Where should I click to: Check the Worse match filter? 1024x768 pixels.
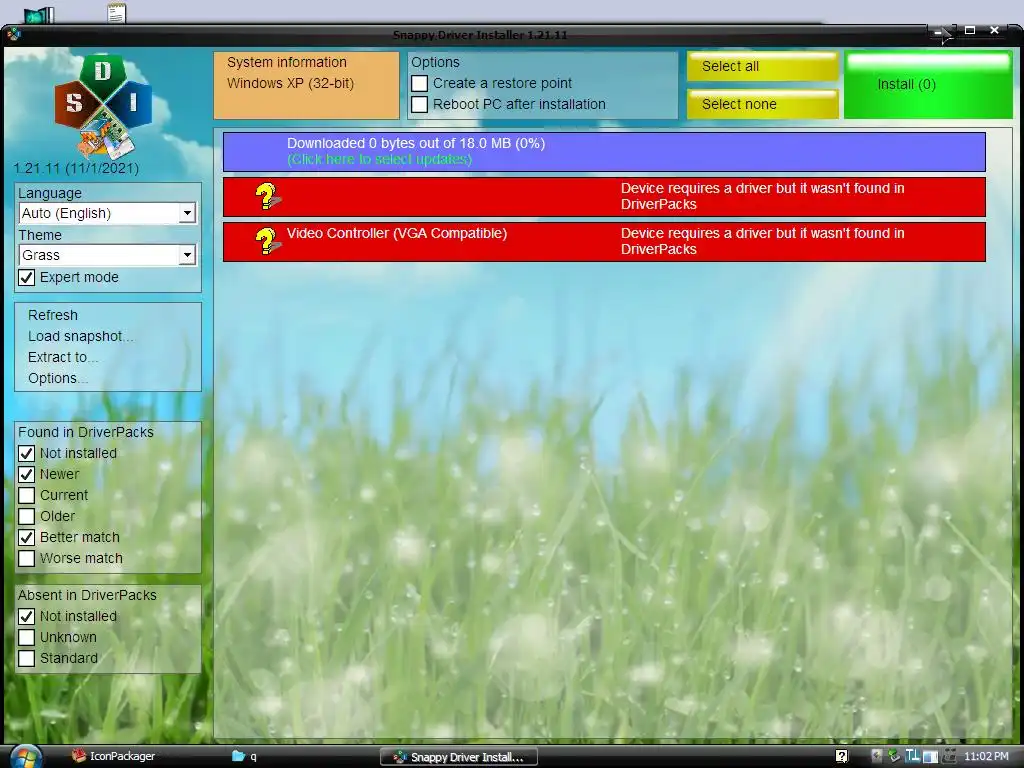[x=26, y=558]
